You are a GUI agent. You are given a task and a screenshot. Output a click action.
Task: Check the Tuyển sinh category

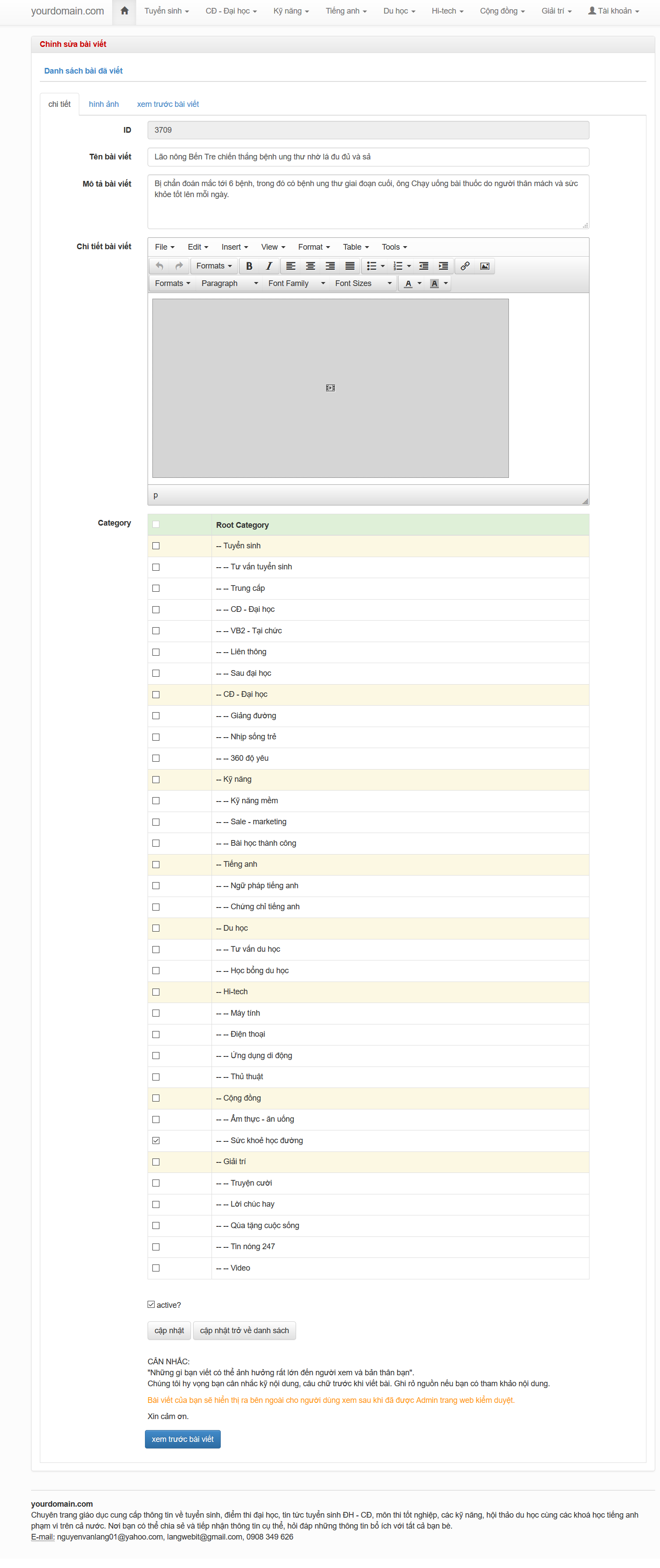point(156,545)
